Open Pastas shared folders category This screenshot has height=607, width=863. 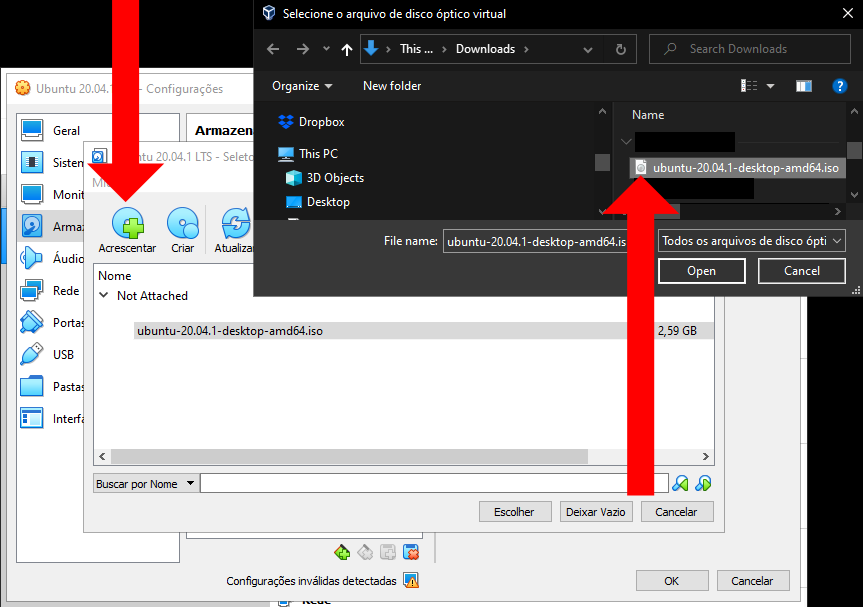[x=51, y=386]
